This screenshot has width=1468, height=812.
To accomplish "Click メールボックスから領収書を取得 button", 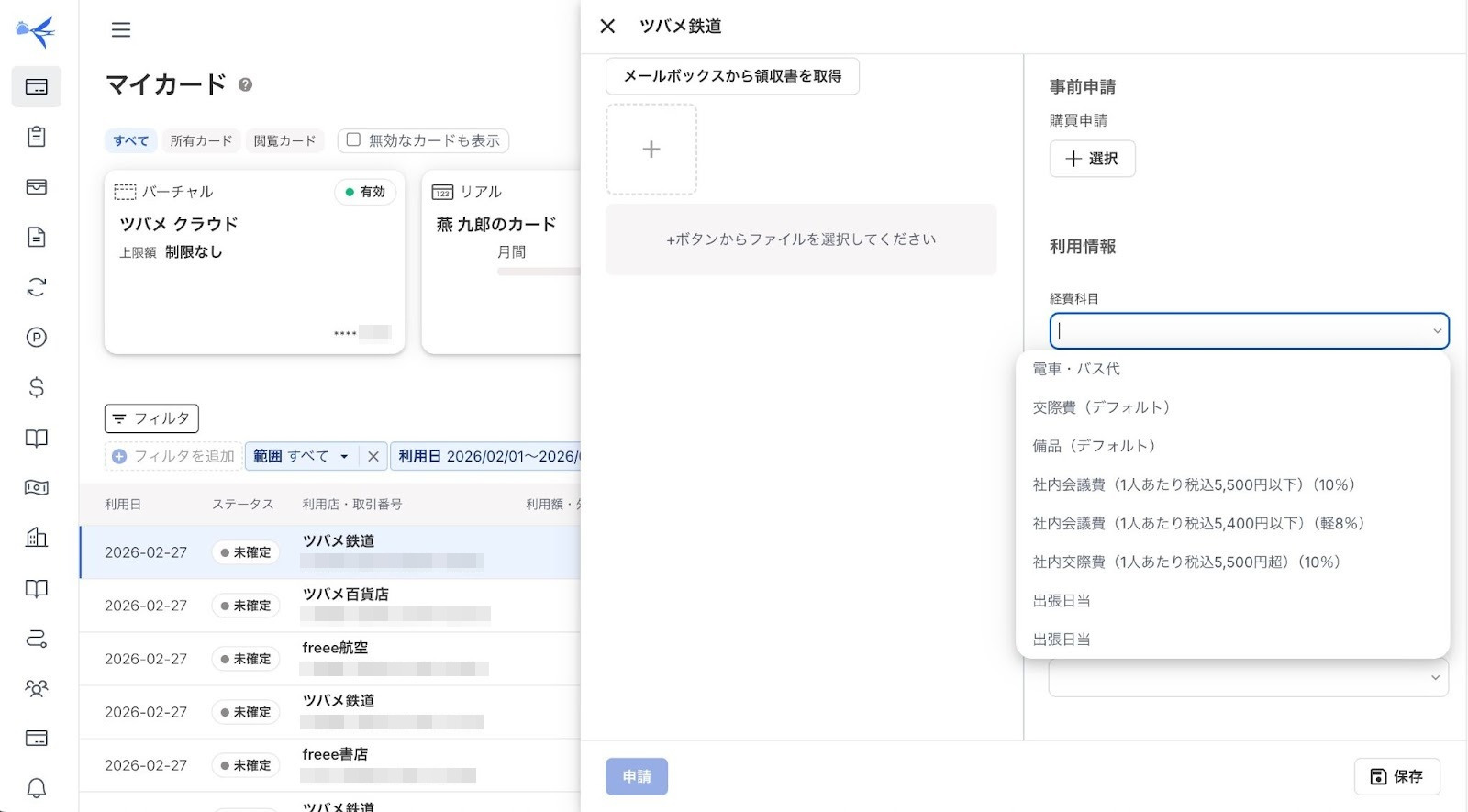I will click(732, 76).
